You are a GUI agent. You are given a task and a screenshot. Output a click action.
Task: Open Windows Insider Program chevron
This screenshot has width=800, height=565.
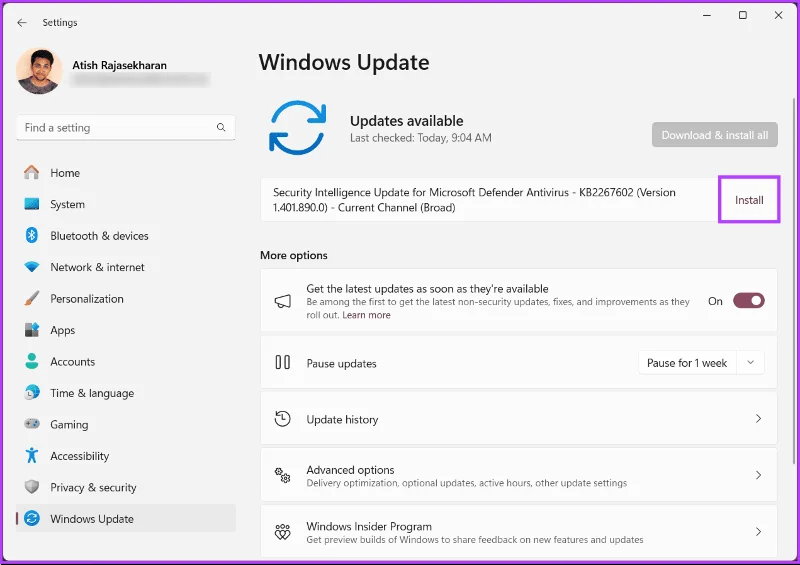pos(759,532)
